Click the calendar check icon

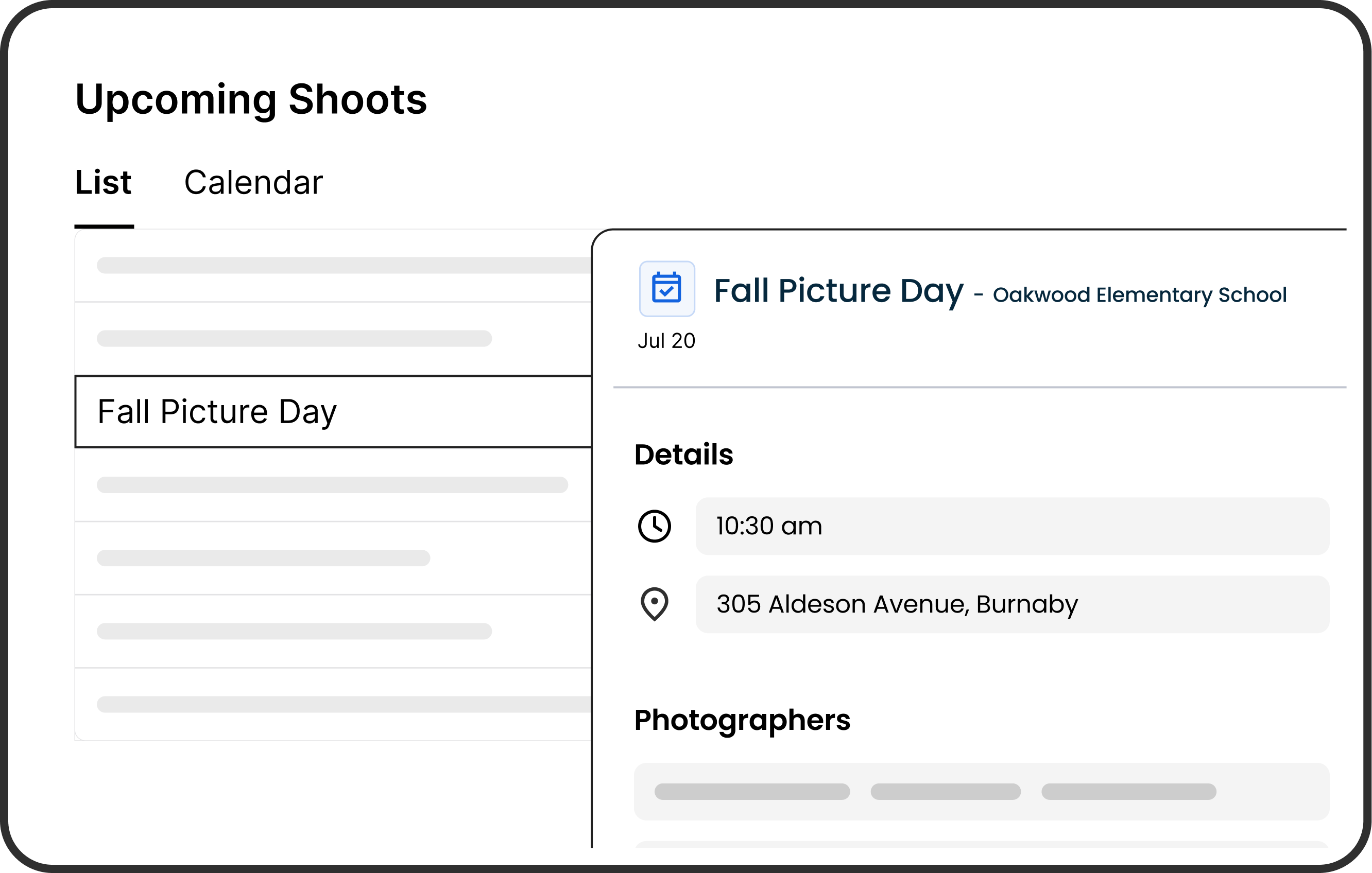(x=666, y=288)
